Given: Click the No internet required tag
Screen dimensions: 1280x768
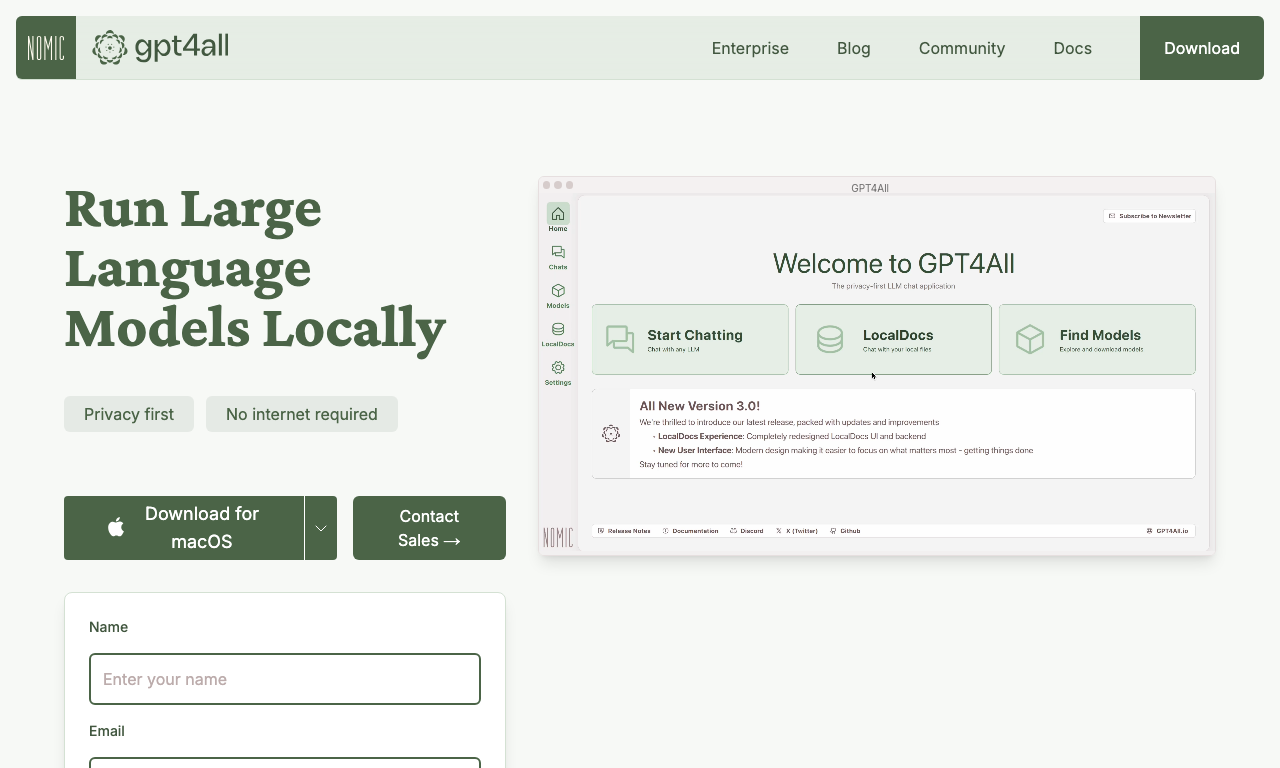Looking at the screenshot, I should pos(302,414).
